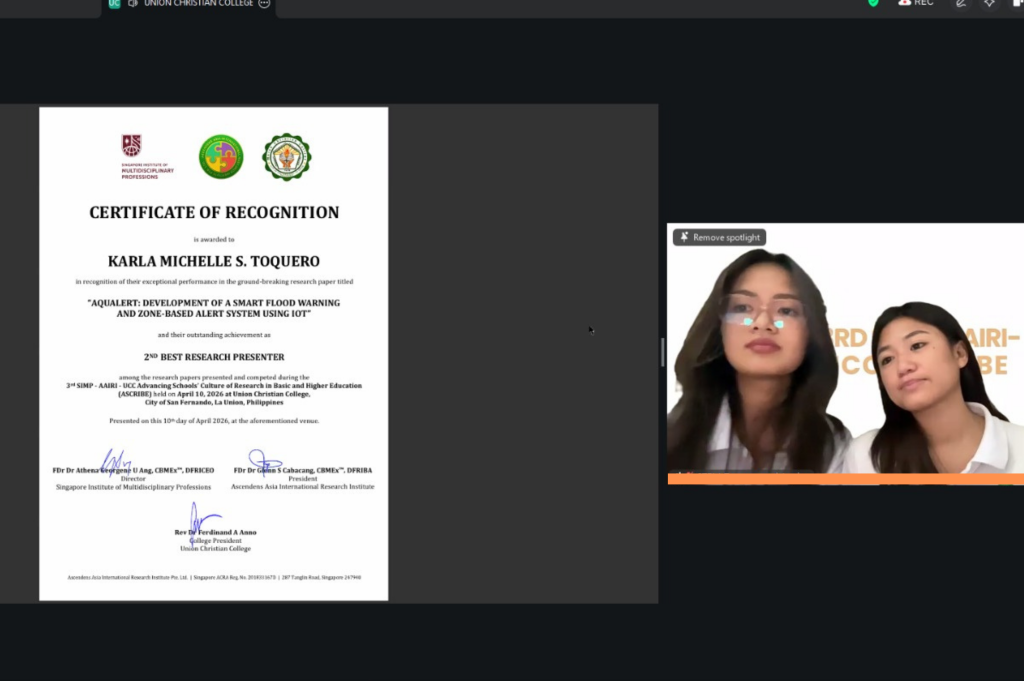This screenshot has width=1024, height=681.
Task: Click the Remove spotlight button
Action: coord(720,237)
